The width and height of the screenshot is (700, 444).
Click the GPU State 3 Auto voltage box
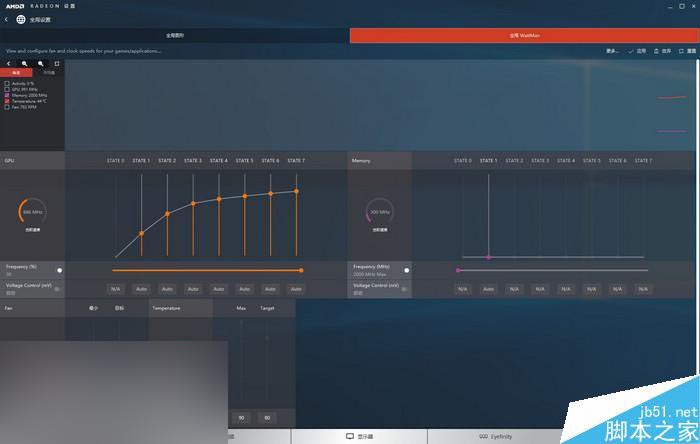[x=193, y=289]
